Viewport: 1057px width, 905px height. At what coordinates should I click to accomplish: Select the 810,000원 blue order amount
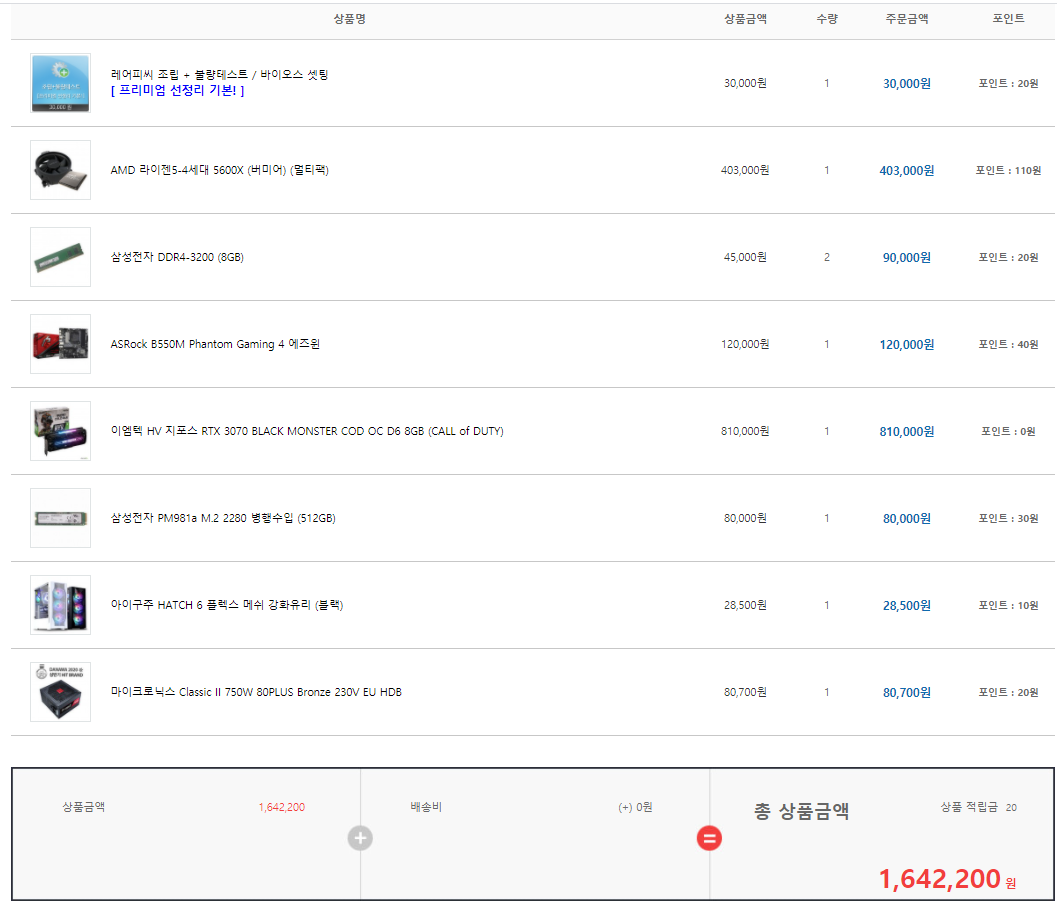point(907,431)
